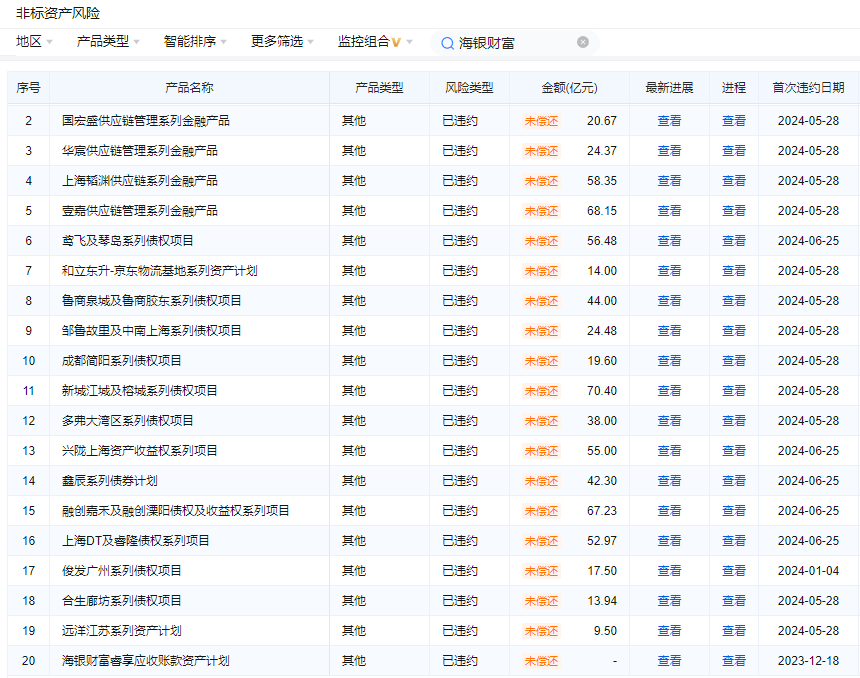View 进程 for 成都简阳系列债权项目

[734, 361]
